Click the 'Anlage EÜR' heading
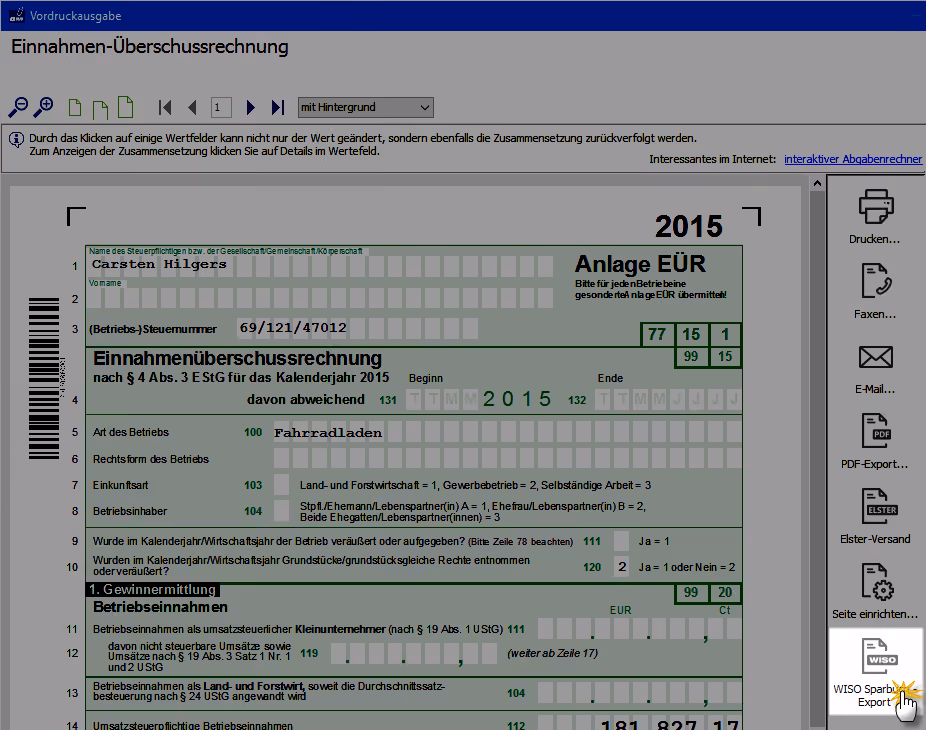This screenshot has width=926, height=730. click(640, 264)
